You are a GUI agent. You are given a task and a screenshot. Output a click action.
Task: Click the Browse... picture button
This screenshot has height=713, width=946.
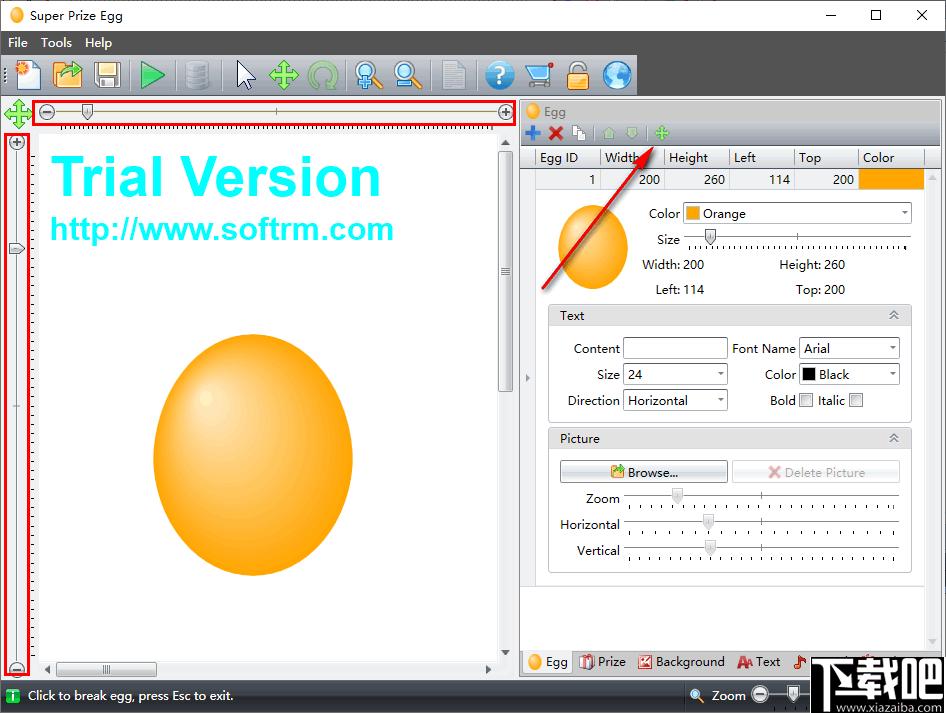click(x=644, y=472)
